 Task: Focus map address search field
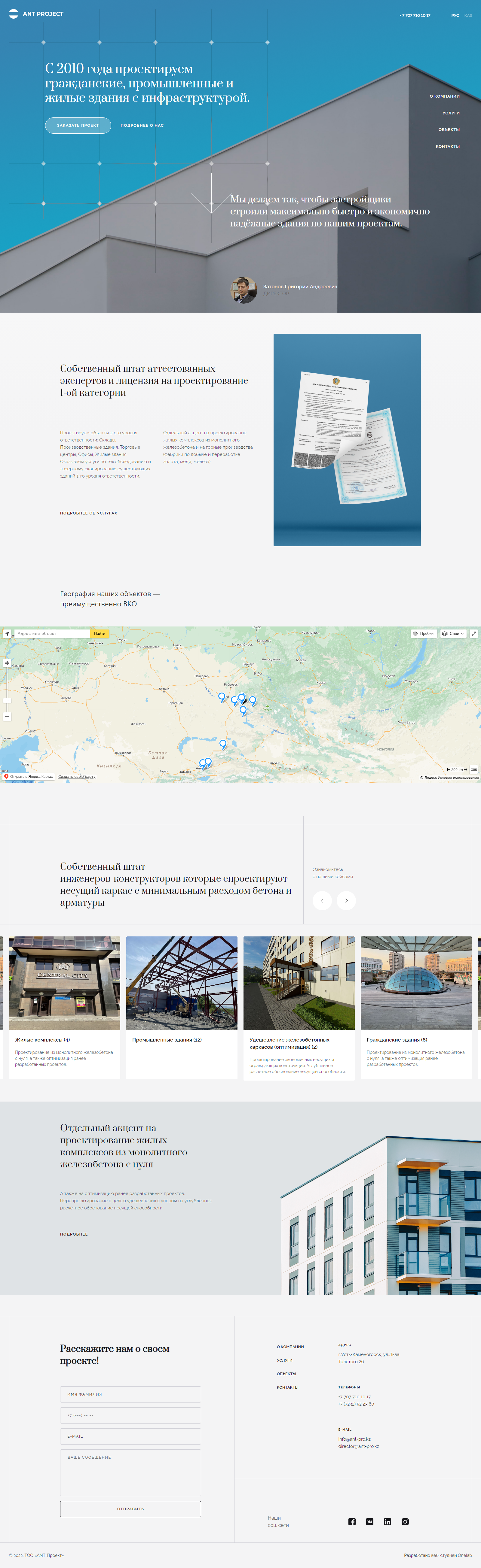52,634
